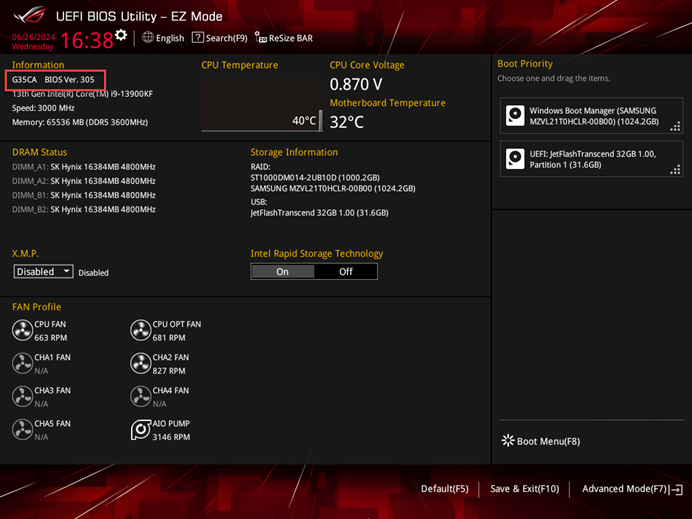Click Memory: 65536 MB line
The image size is (692, 519).
click(80, 122)
